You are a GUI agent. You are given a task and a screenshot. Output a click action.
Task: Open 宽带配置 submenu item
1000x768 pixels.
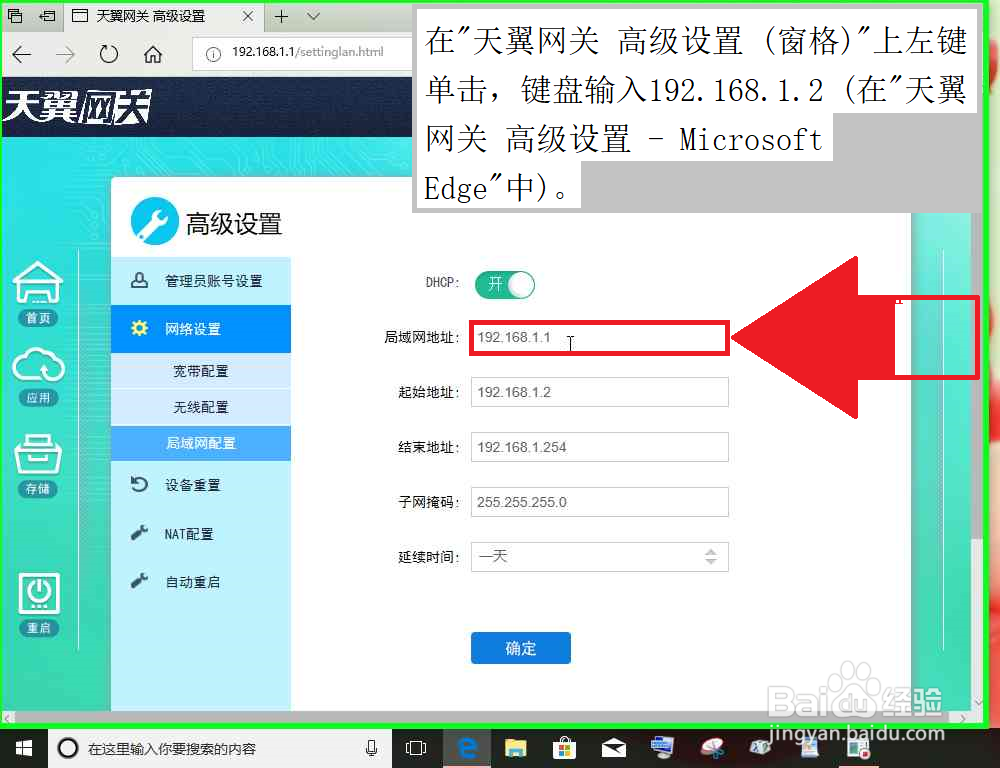tap(201, 371)
